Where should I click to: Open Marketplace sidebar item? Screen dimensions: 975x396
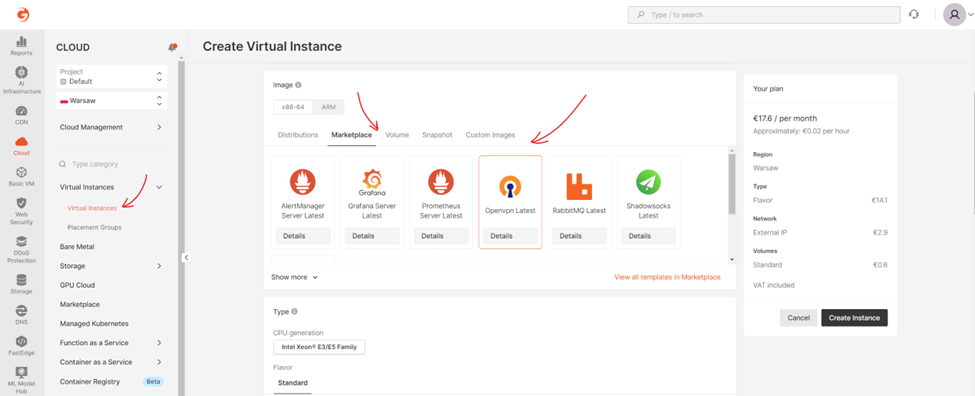click(80, 305)
